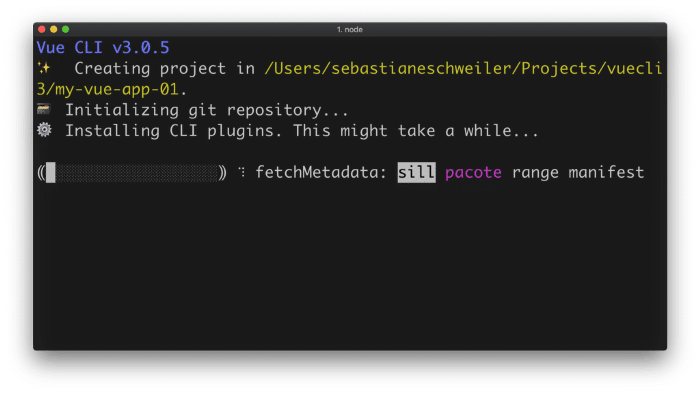700x394 pixels.
Task: Click the yellow minimize window button
Action: [54, 29]
